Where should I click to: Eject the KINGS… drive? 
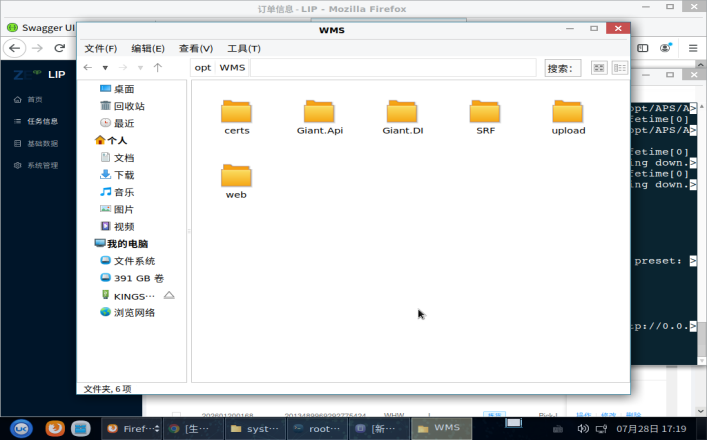point(169,295)
